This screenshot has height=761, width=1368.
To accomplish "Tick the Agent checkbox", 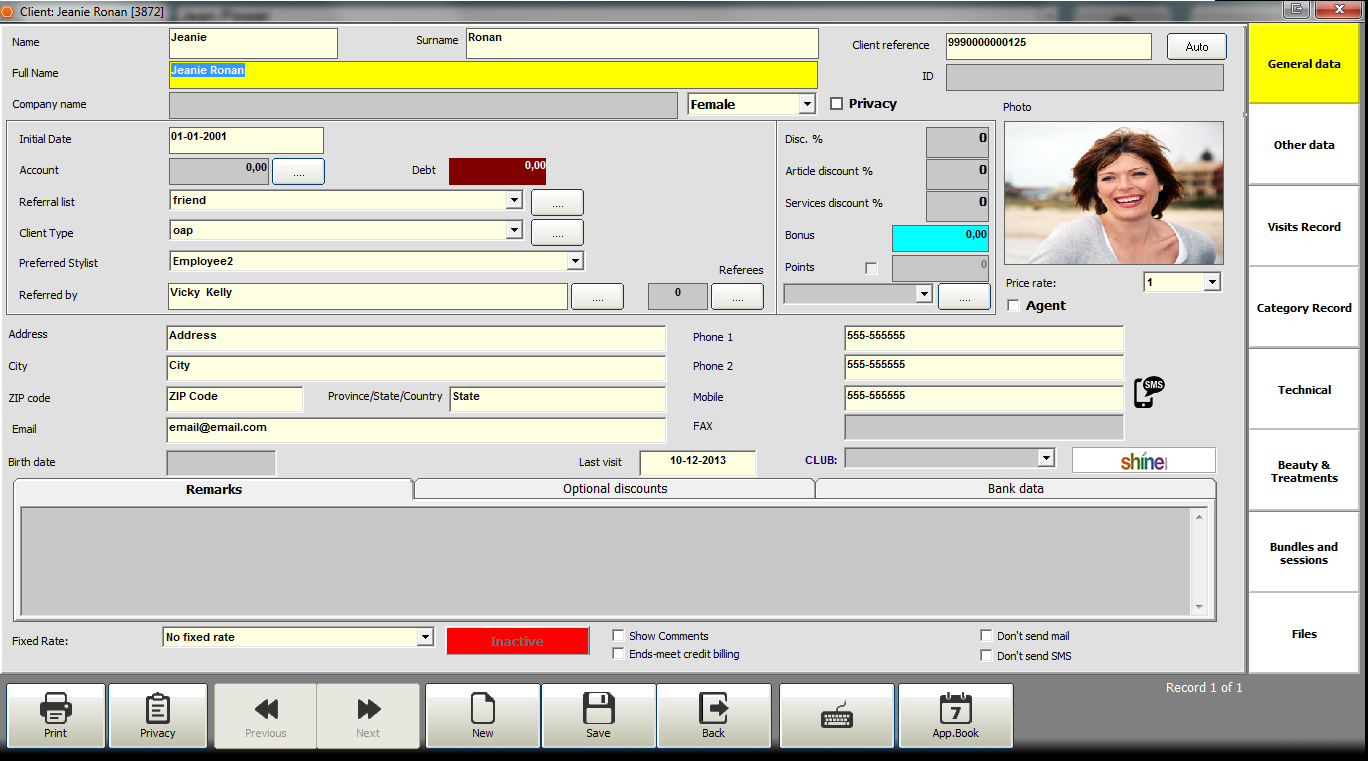I will coord(1014,306).
